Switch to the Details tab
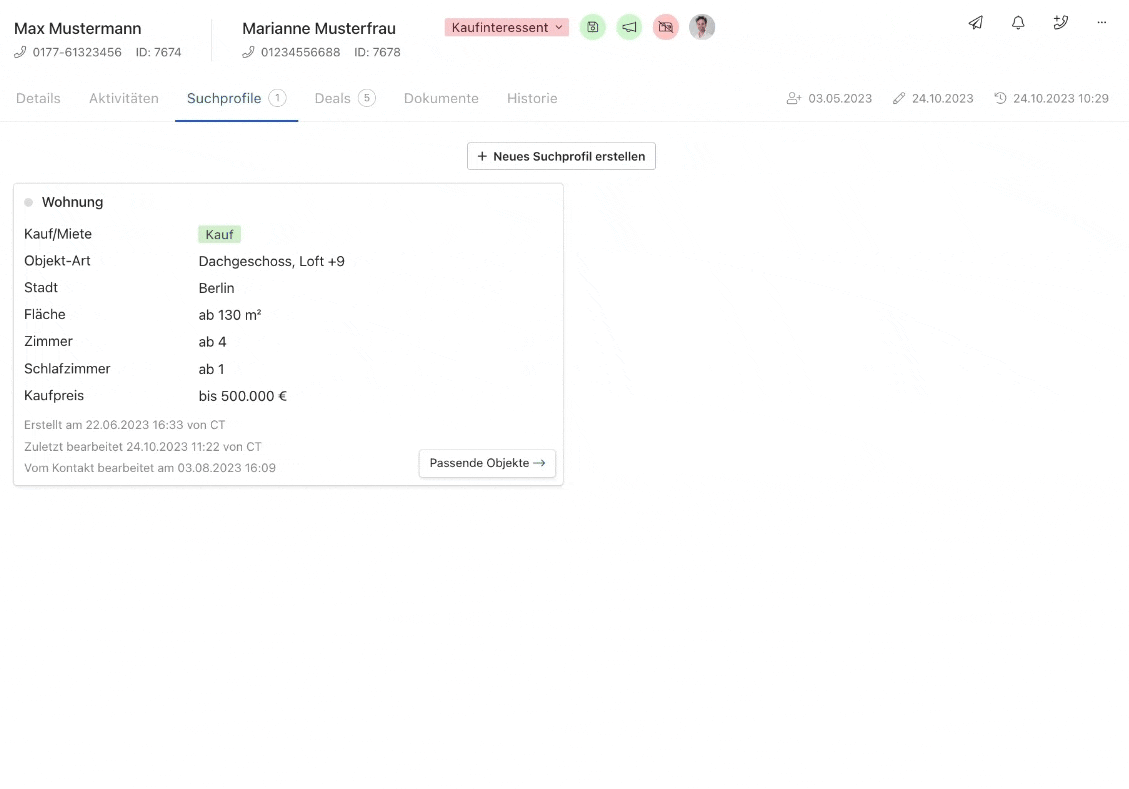The width and height of the screenshot is (1129, 789). coord(38,98)
